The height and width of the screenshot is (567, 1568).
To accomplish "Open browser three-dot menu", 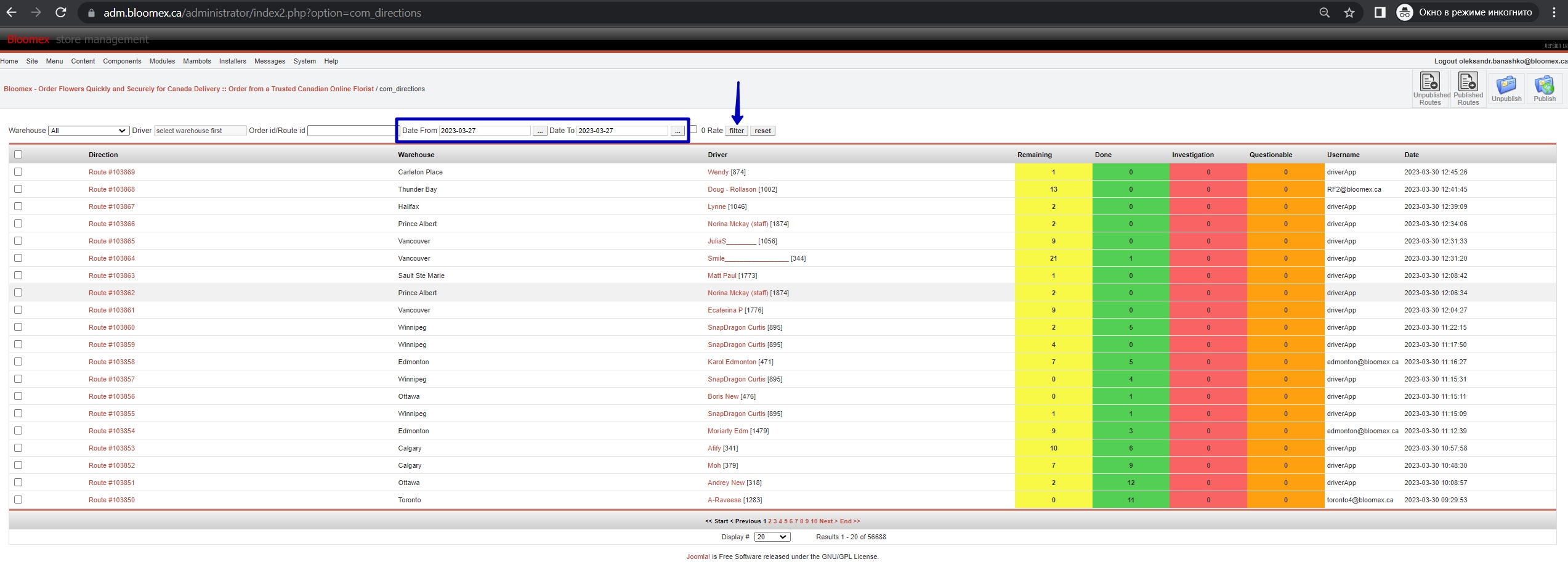I will (1554, 12).
